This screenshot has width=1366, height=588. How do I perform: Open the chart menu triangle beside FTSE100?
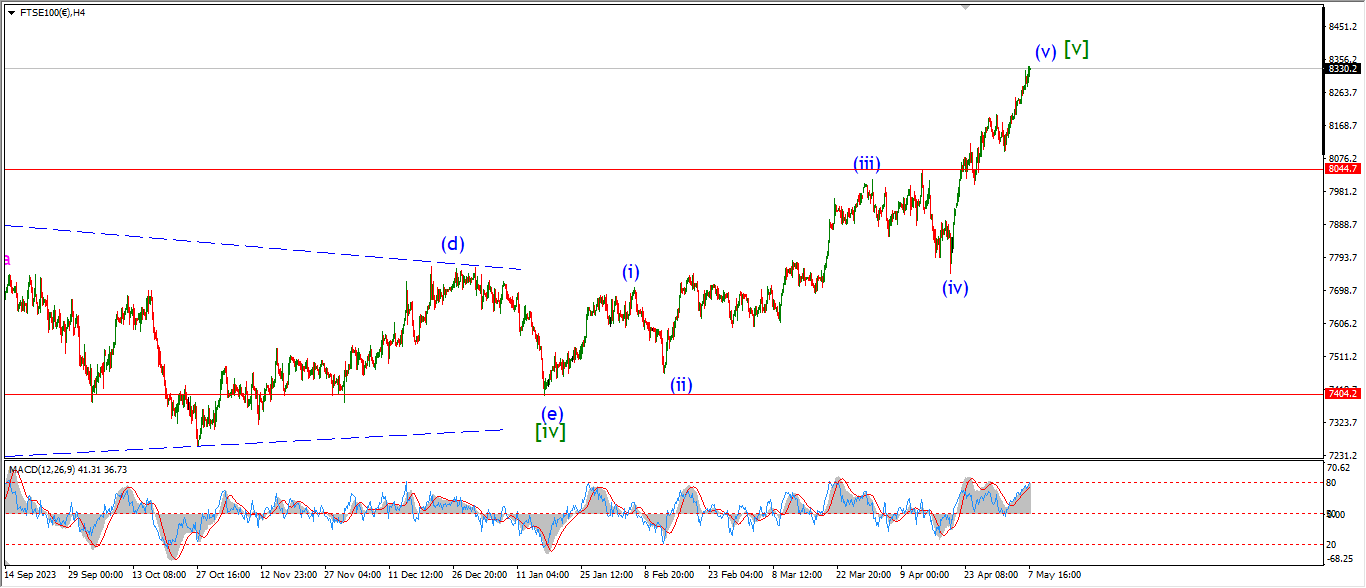click(x=11, y=13)
